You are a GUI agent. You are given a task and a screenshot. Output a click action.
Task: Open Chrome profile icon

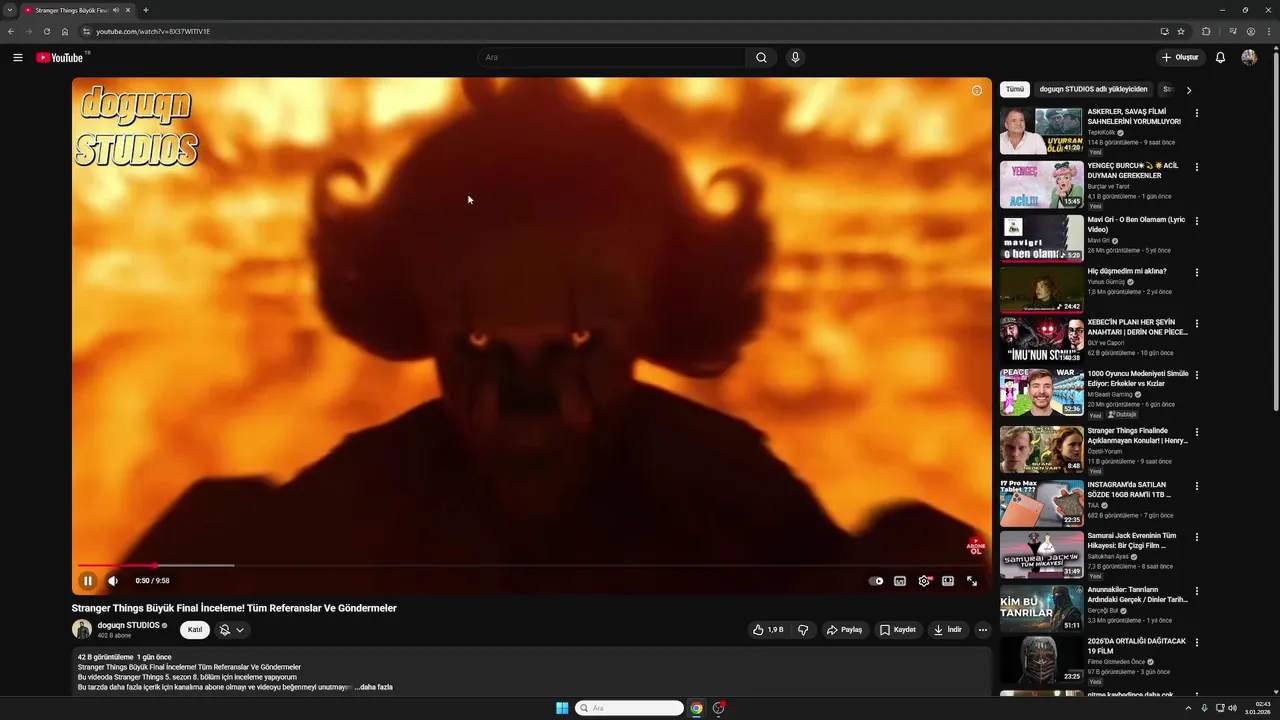click(1251, 31)
